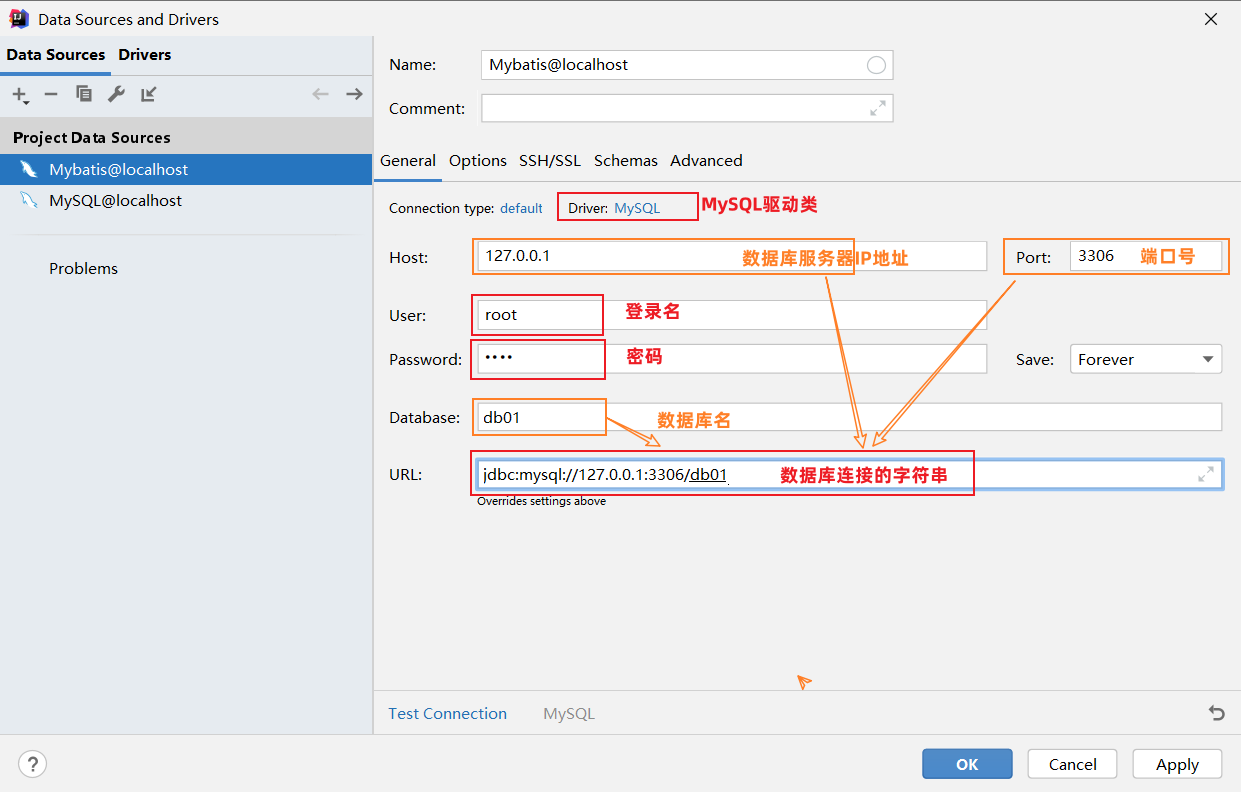Remove selected data source with minus icon

coord(51,94)
